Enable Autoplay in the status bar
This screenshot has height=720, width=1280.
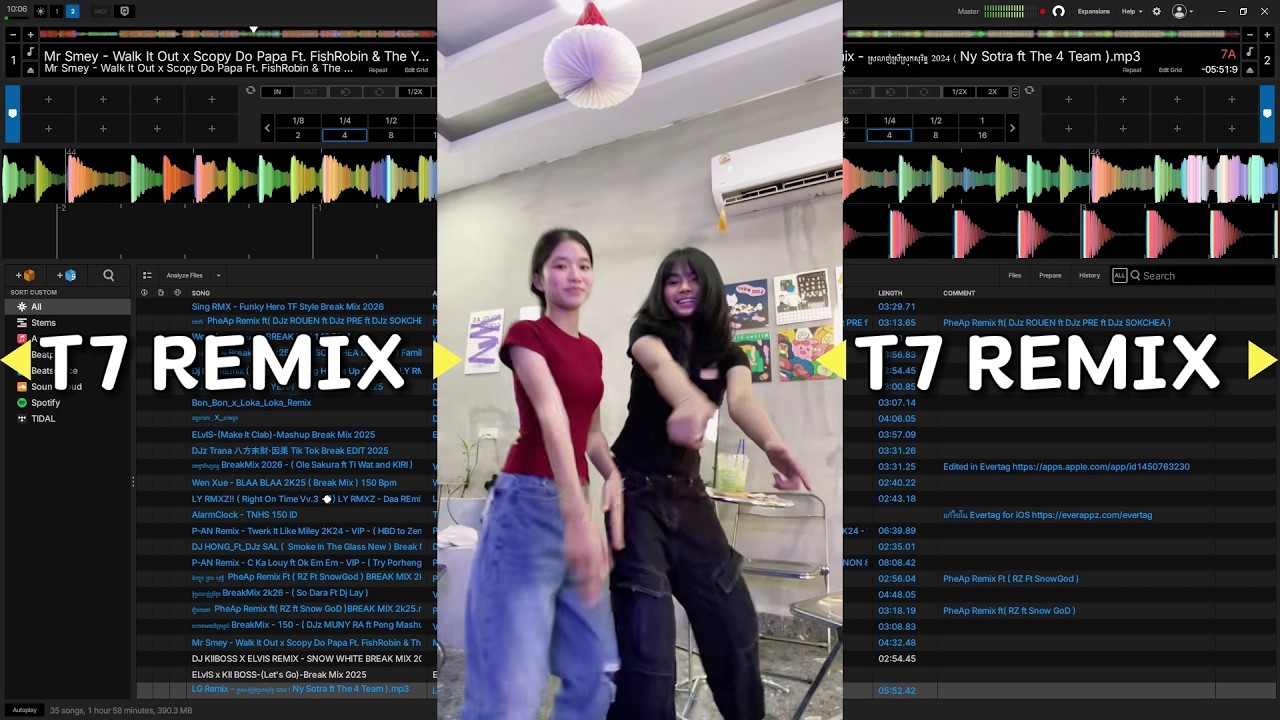(x=24, y=710)
